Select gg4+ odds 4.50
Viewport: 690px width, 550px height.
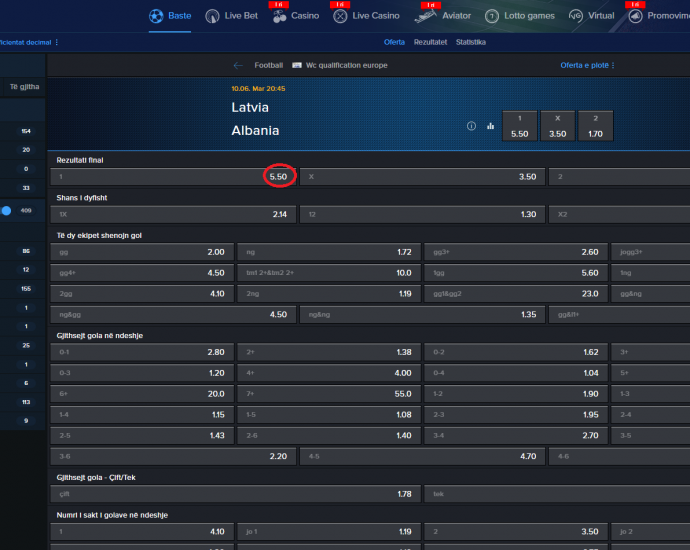click(x=142, y=273)
